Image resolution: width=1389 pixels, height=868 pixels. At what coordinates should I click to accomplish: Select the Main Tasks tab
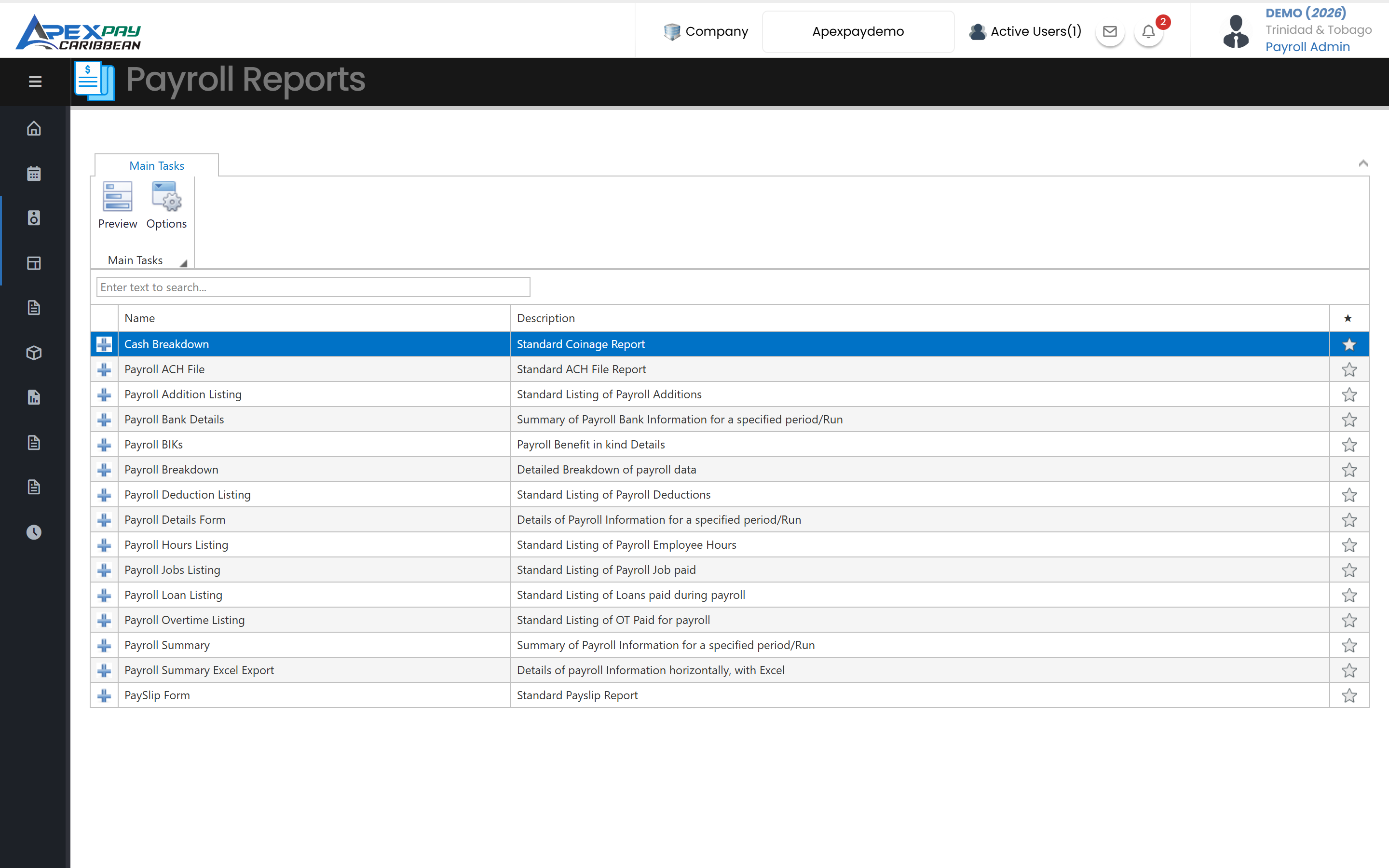pyautogui.click(x=156, y=165)
